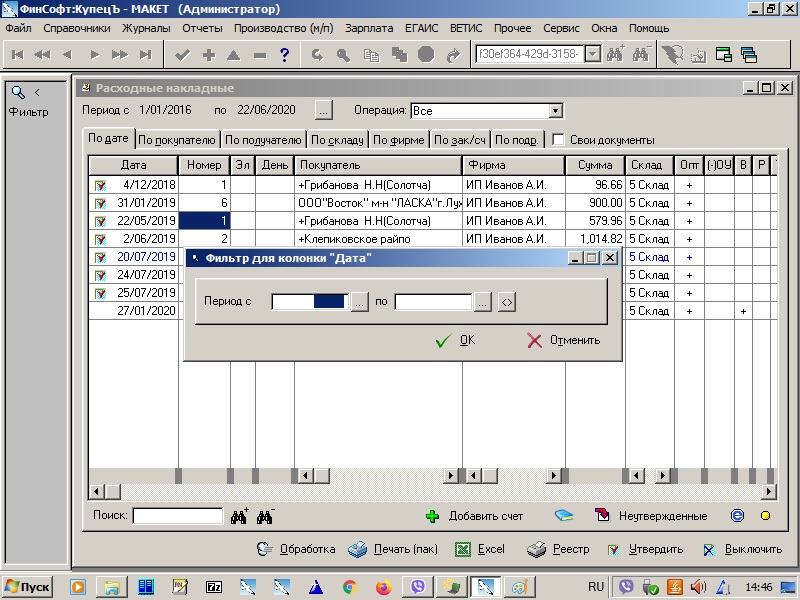
Task: Switch to the По фирме tab
Action: click(x=398, y=140)
